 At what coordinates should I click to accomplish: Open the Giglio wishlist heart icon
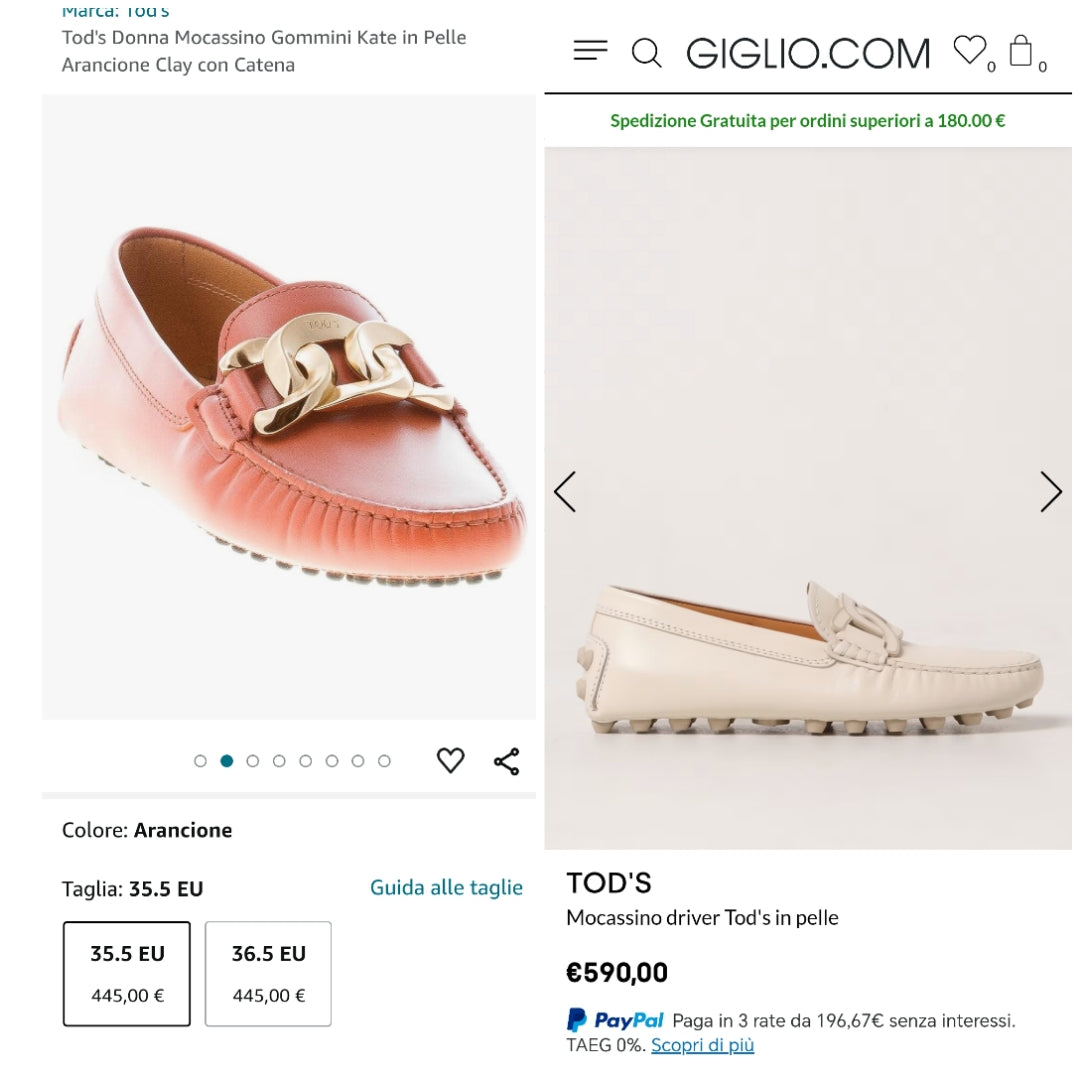968,50
